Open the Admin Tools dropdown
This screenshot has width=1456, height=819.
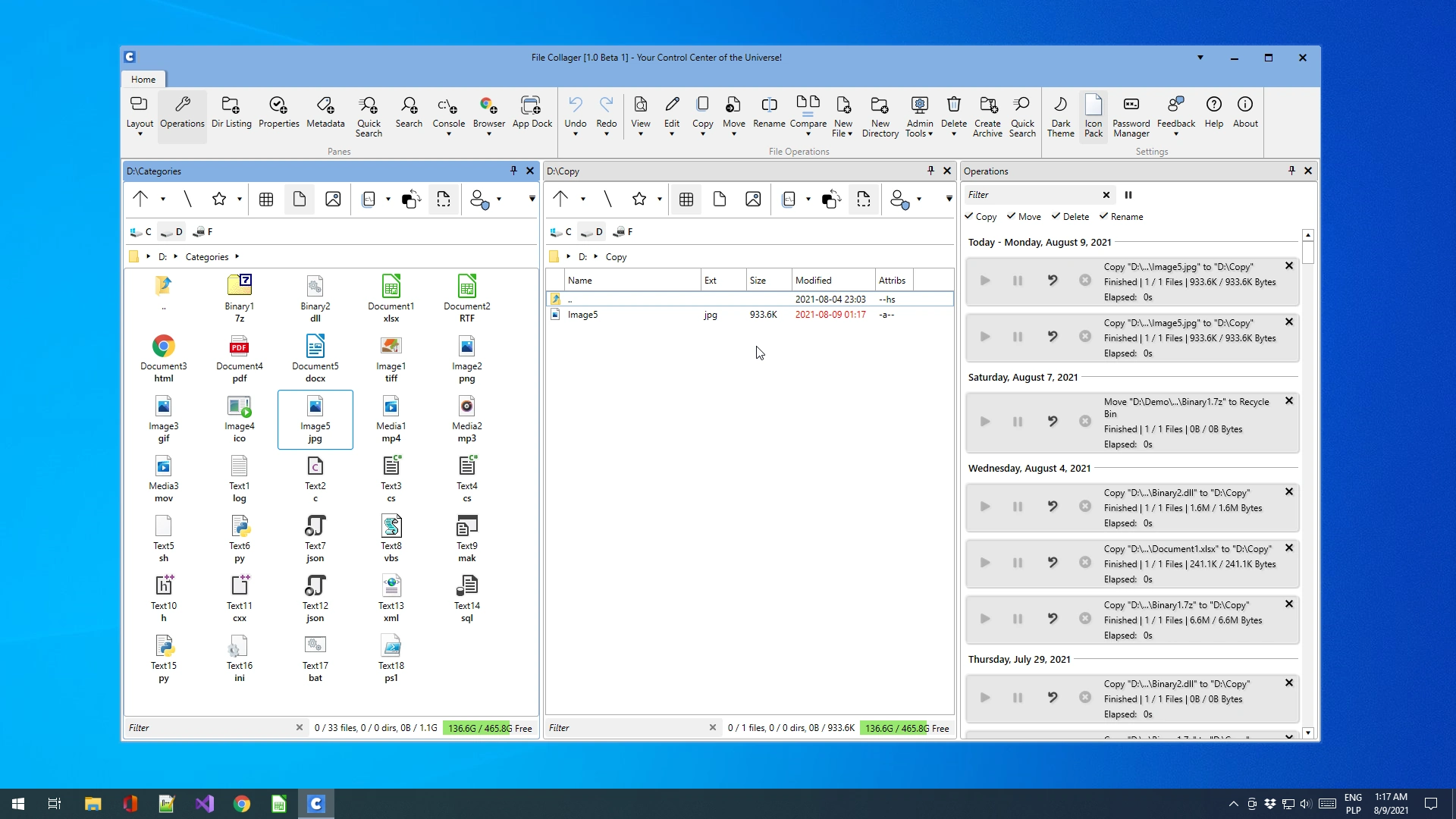919,117
